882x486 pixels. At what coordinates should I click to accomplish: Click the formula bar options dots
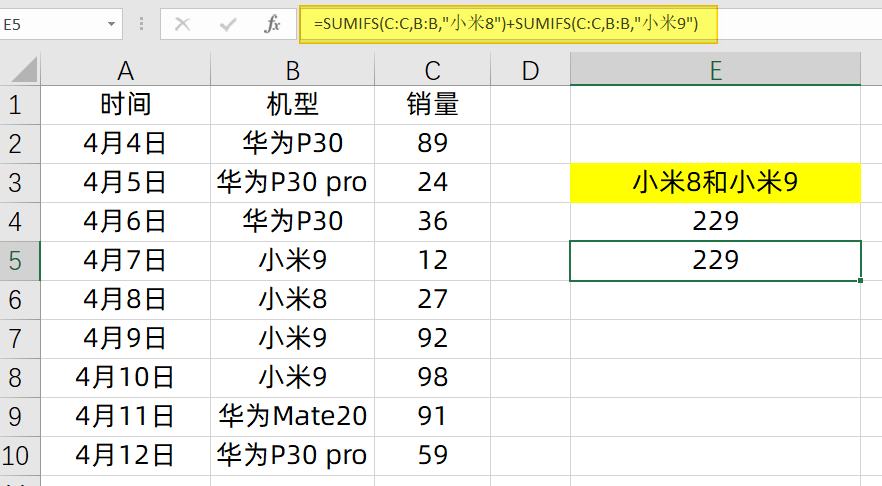coord(141,24)
